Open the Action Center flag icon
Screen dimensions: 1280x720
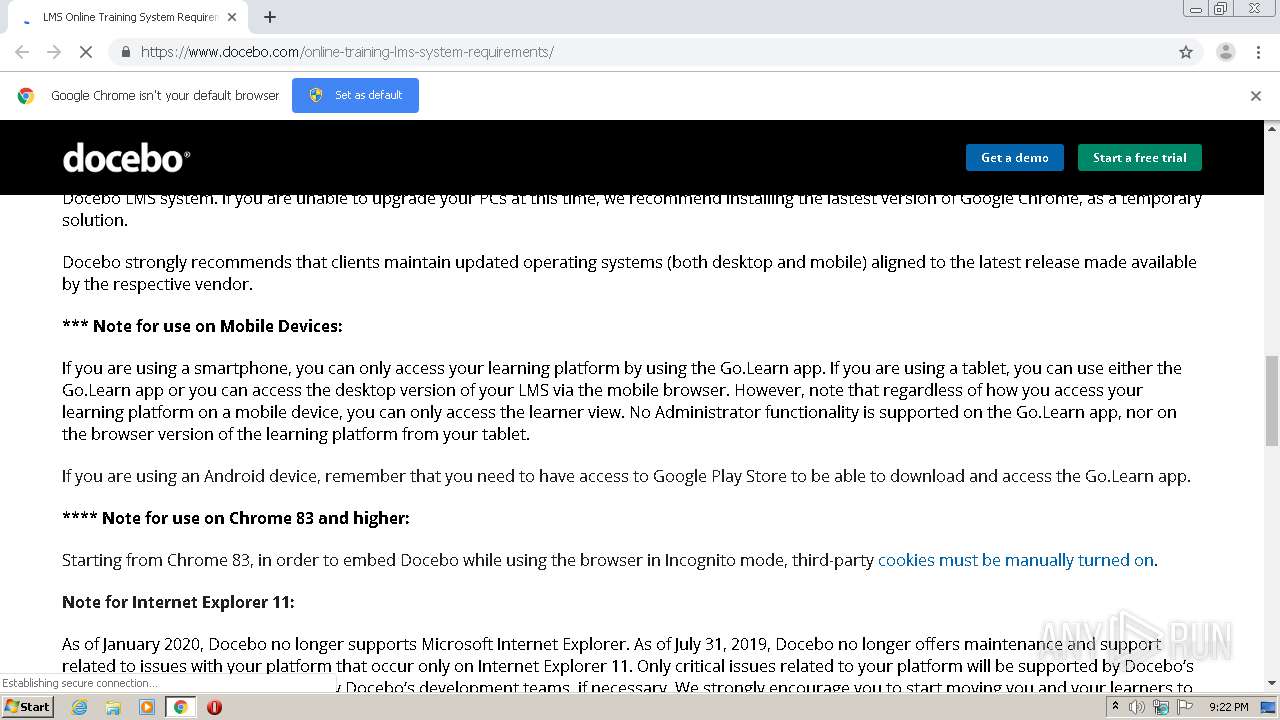click(1185, 707)
